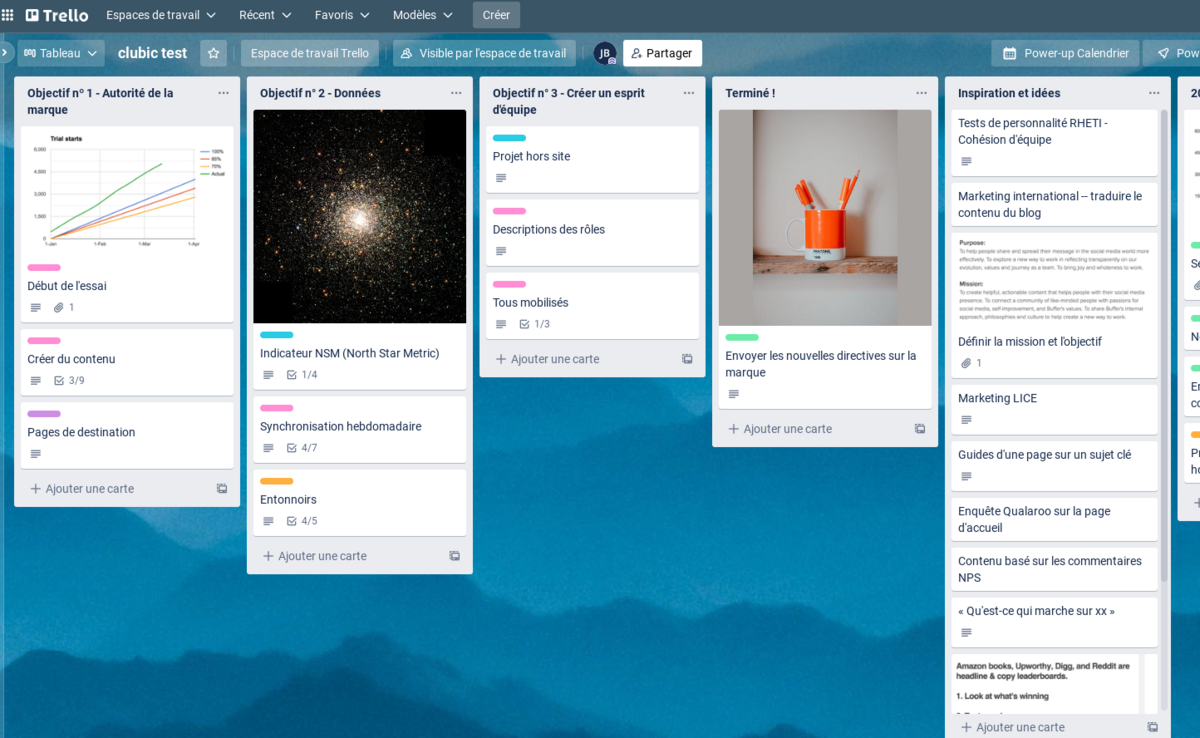Open Contenu basé sur les commentaires NPS card
Screen dimensions: 1200x738
pos(1054,569)
